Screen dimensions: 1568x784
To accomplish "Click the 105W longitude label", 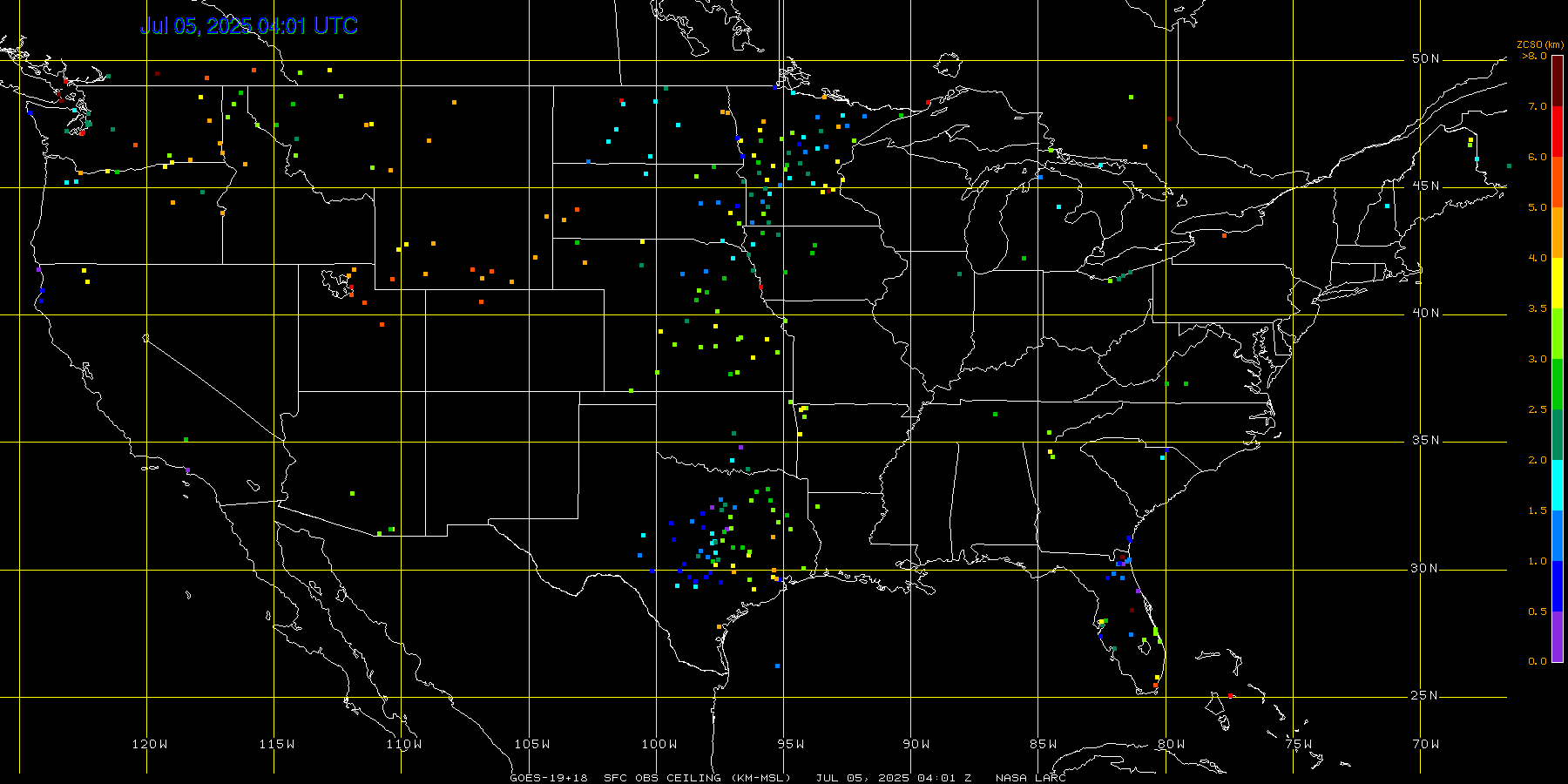I will (x=532, y=744).
